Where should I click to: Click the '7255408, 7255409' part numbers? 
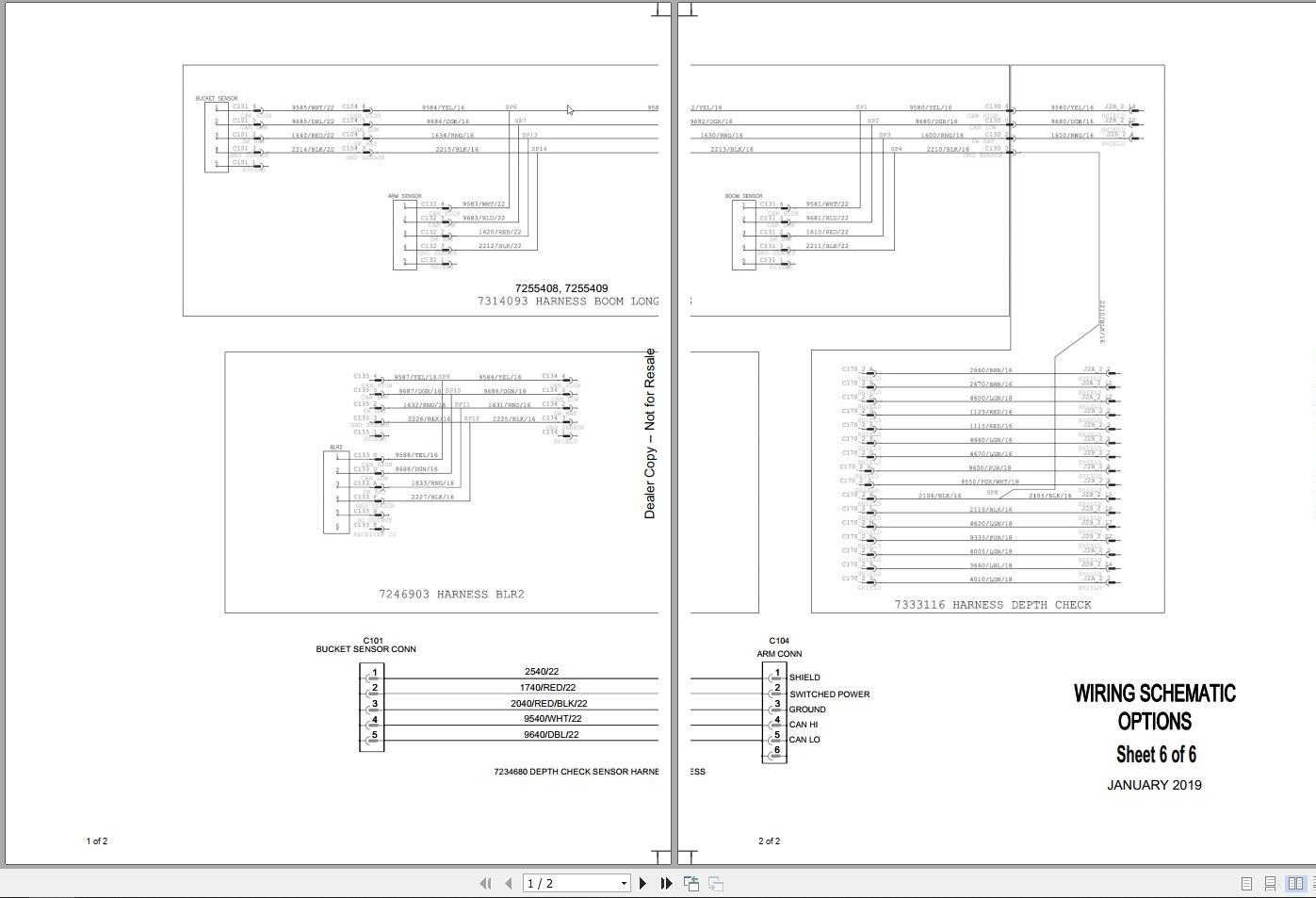coord(561,288)
